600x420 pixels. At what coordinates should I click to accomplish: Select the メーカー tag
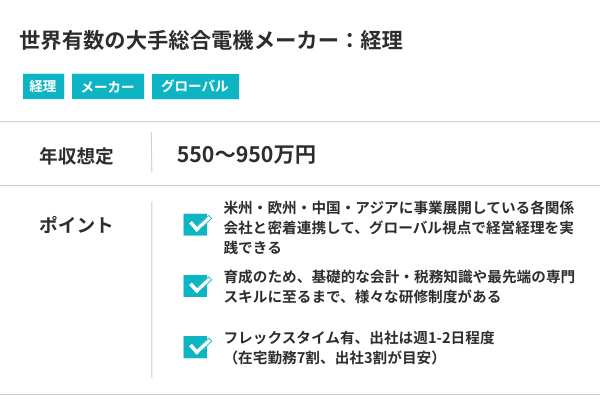[x=107, y=87]
